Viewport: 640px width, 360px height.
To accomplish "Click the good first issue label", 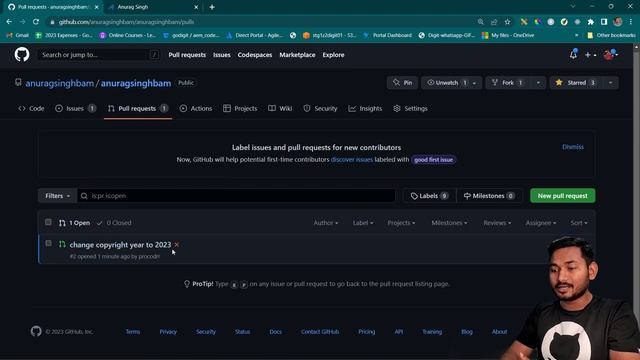I will point(433,160).
